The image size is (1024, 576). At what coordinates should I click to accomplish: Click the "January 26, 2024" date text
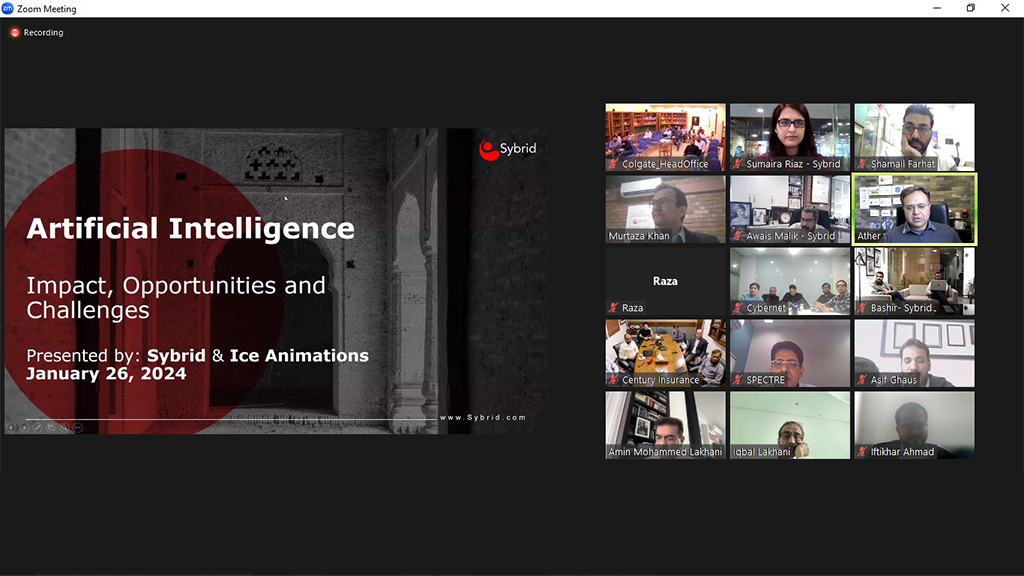(x=106, y=374)
